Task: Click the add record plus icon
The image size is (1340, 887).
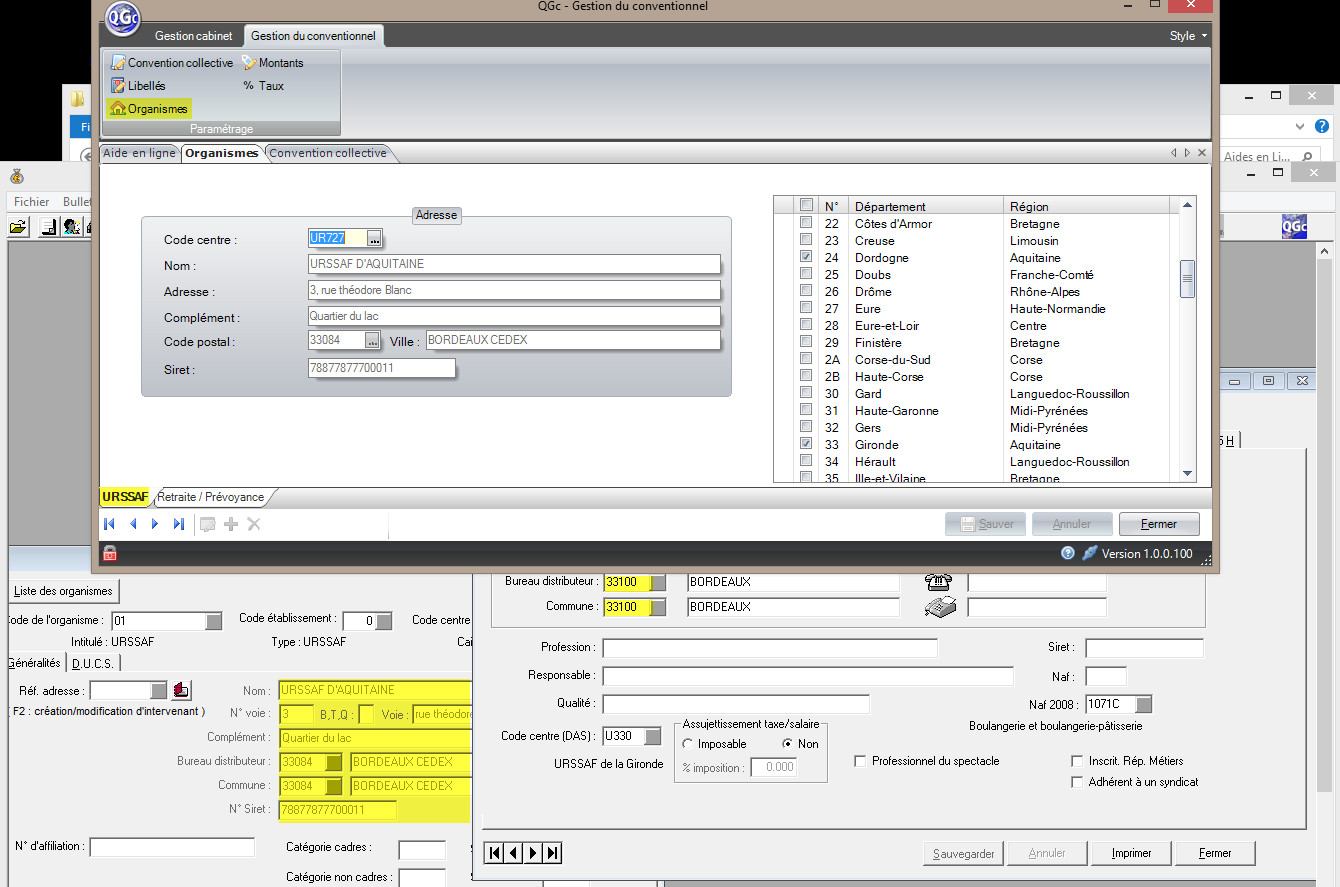Action: 231,524
